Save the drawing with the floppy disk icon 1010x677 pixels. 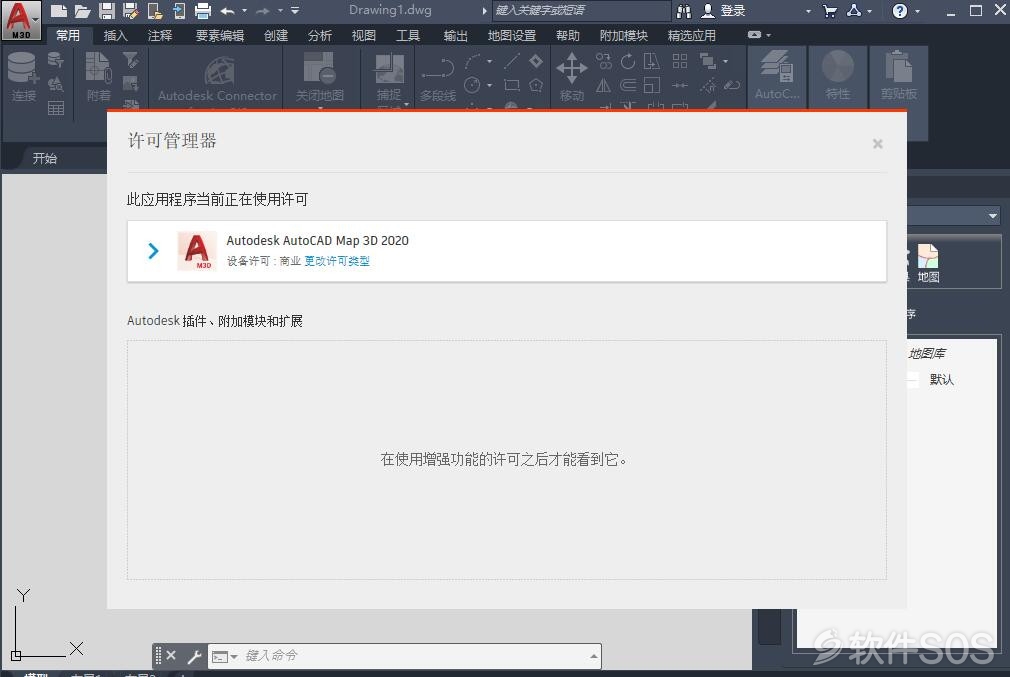point(106,10)
